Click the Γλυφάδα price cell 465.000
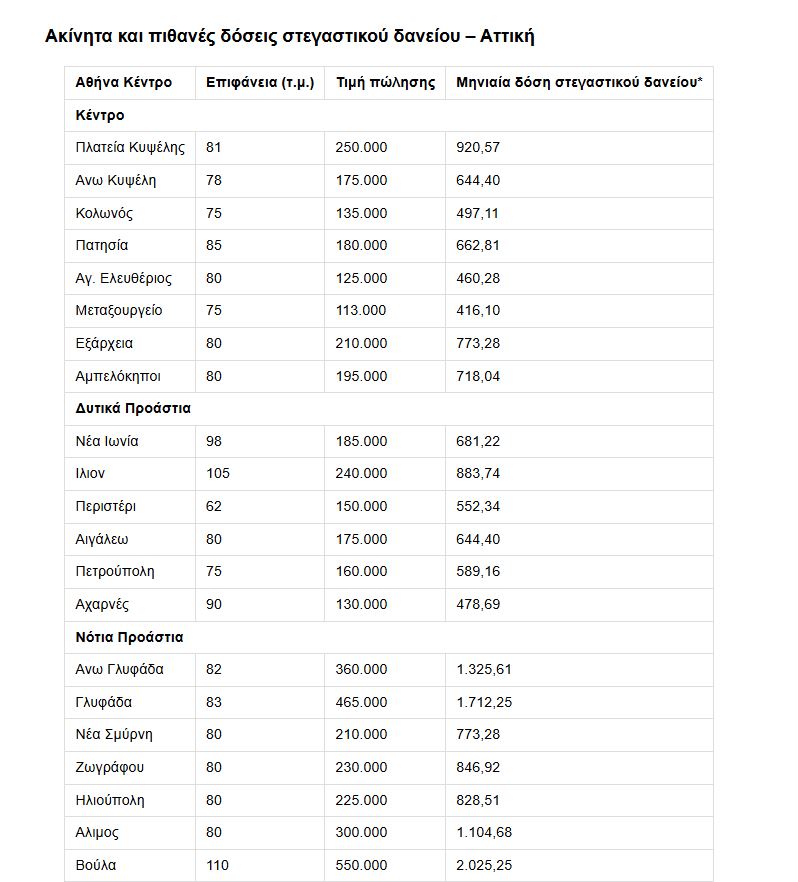 point(361,702)
